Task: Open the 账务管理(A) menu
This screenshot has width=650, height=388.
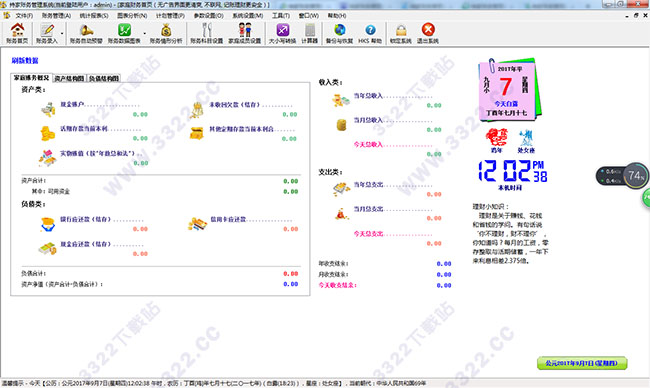Action: [x=56, y=15]
